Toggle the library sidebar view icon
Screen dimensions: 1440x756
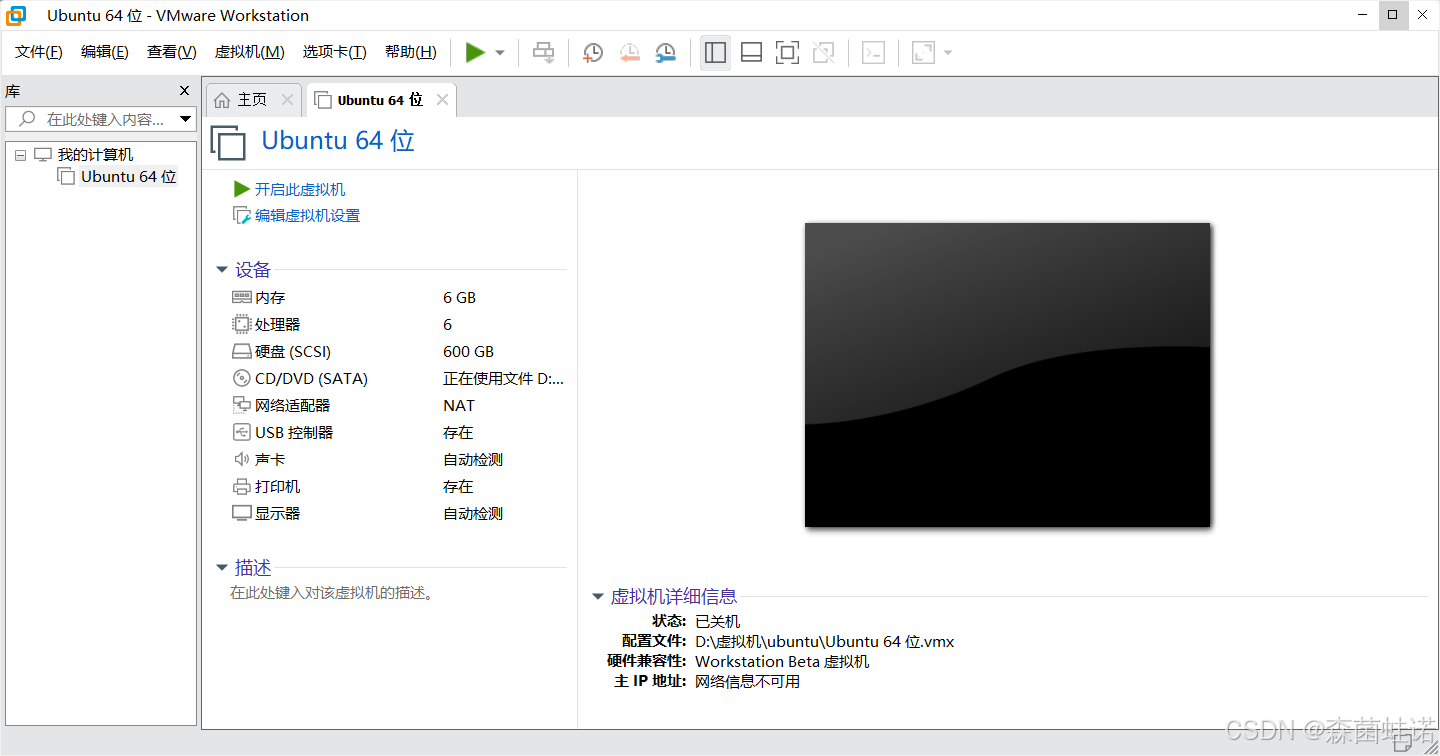click(x=715, y=53)
